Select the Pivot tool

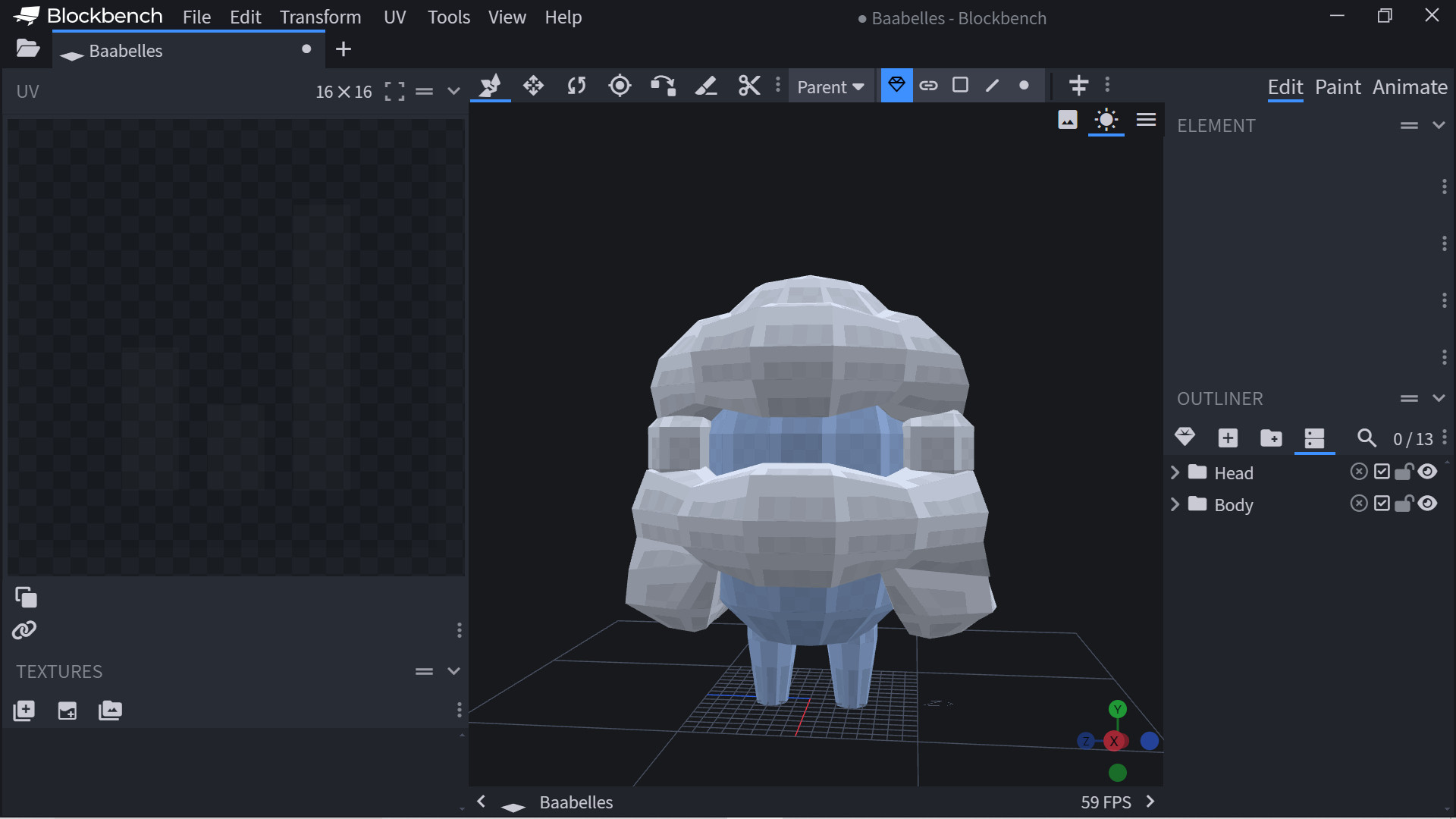[620, 86]
